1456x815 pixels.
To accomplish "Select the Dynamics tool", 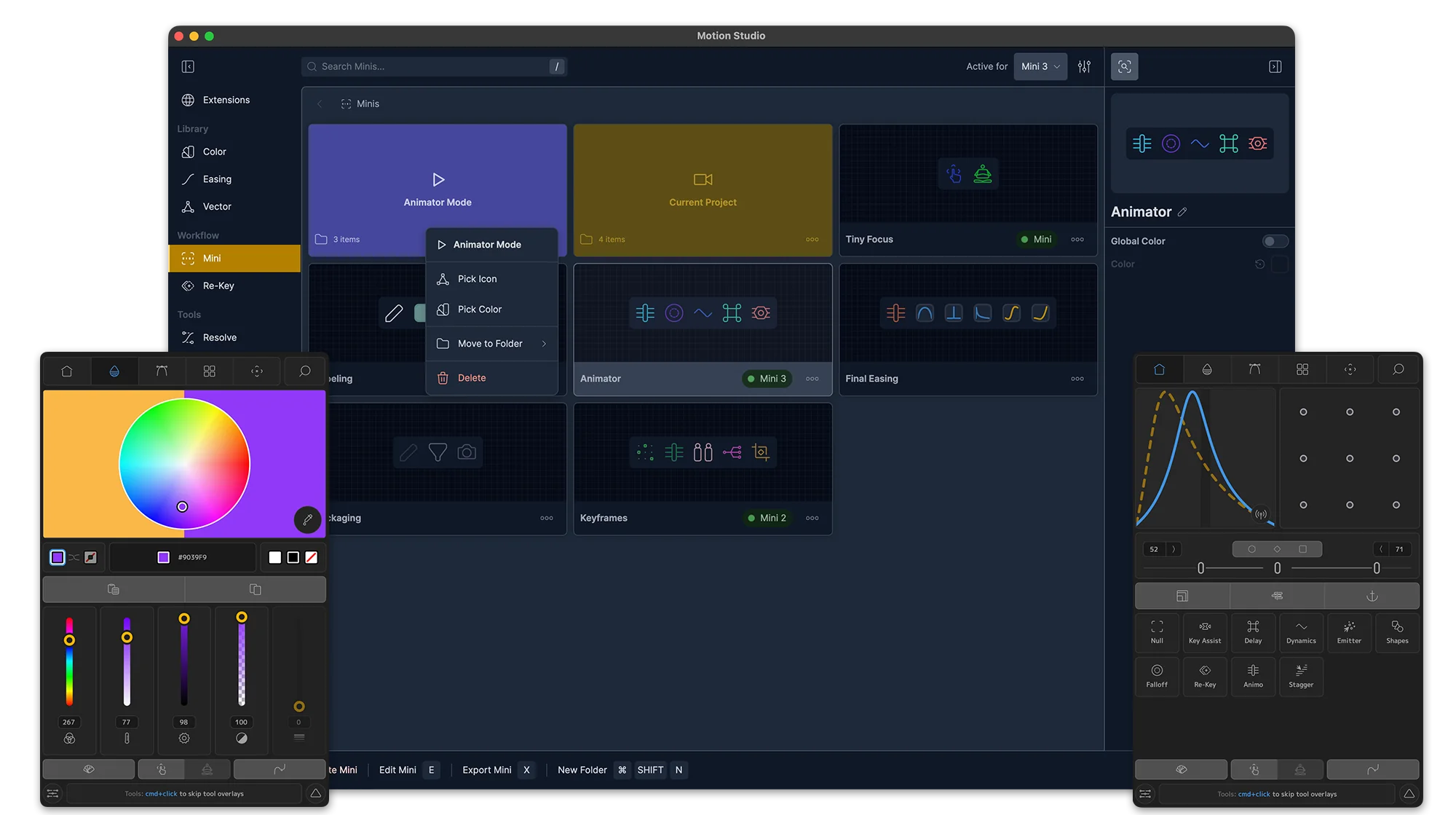I will pos(1301,632).
